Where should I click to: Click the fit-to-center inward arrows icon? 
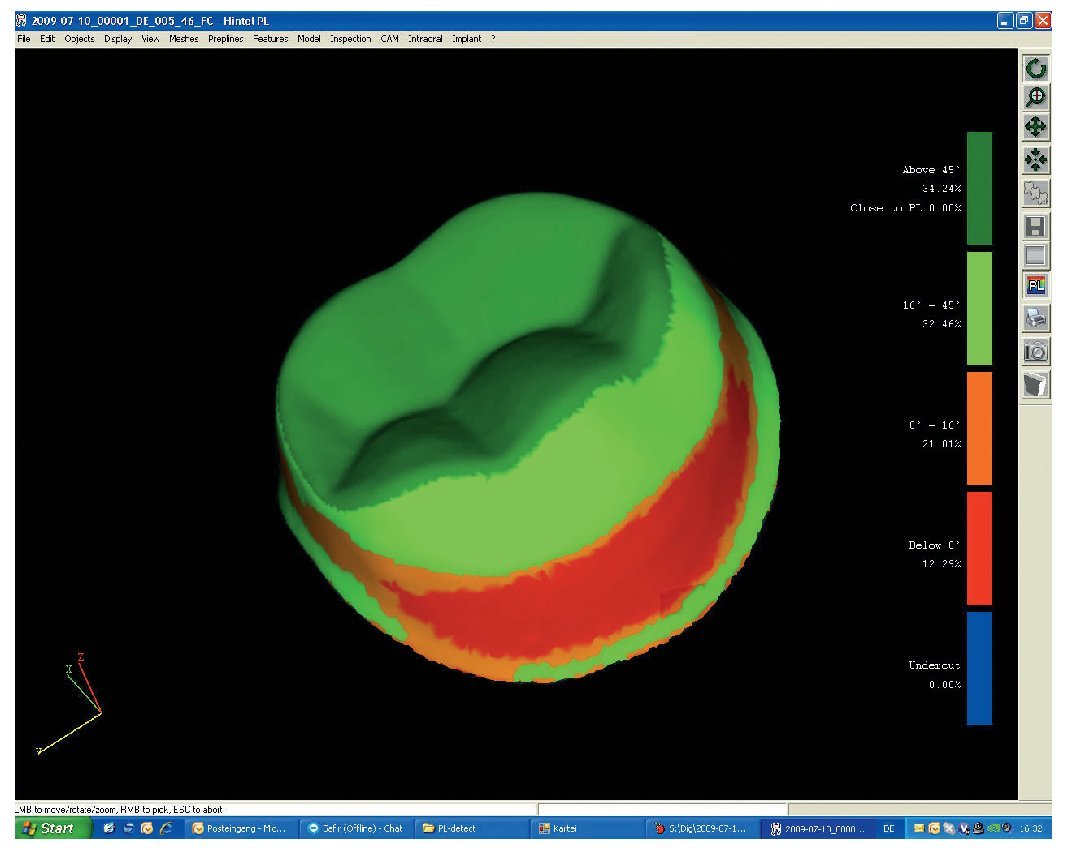[1036, 160]
